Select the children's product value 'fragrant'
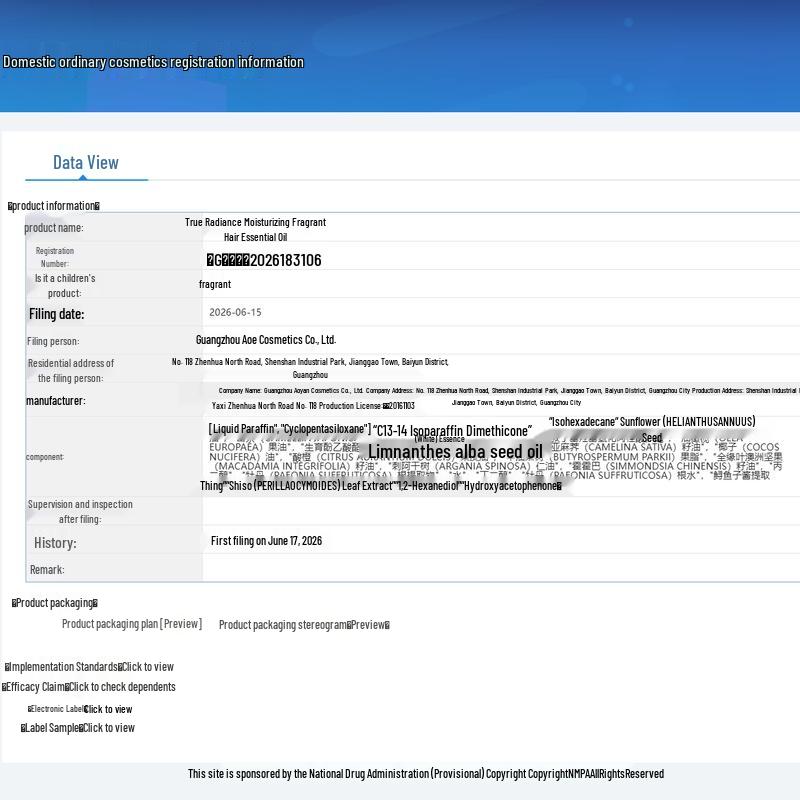Image resolution: width=800 pixels, height=800 pixels. tap(215, 284)
